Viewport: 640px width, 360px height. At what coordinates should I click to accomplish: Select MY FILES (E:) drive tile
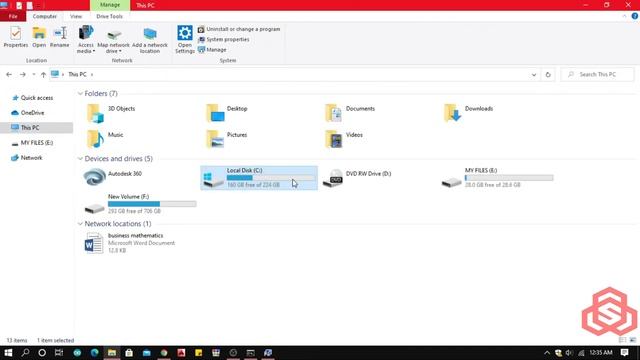(498, 178)
